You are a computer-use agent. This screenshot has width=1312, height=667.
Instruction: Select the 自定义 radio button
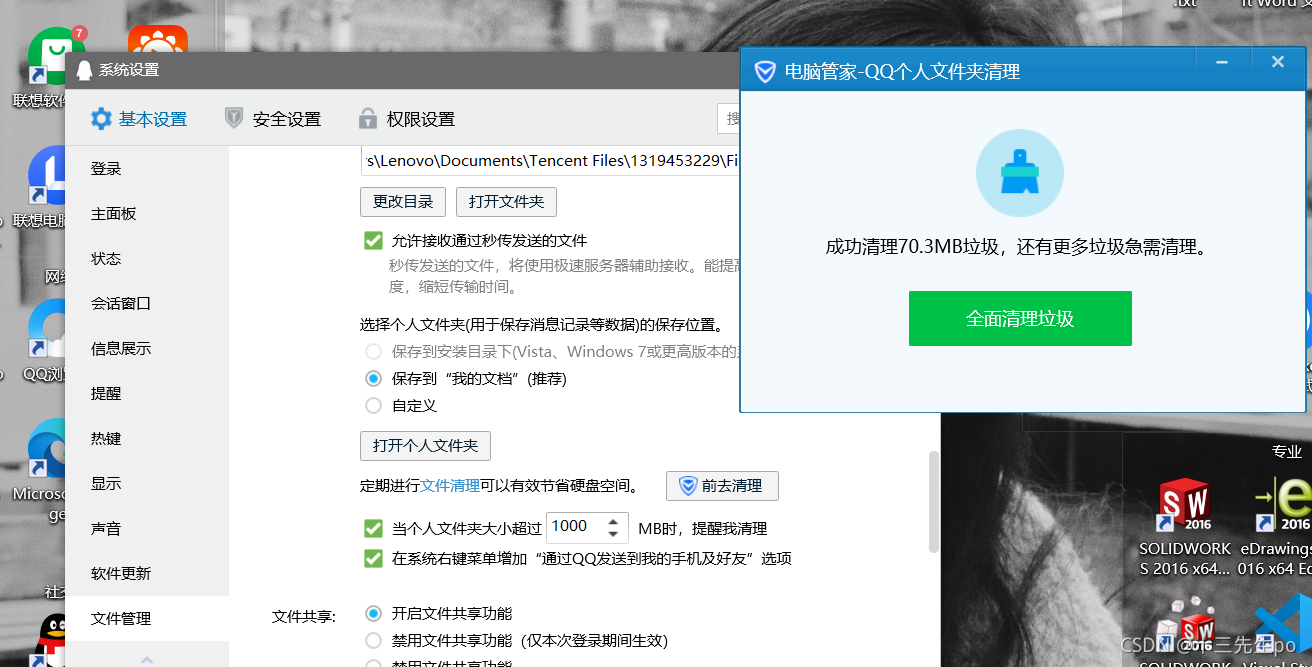tap(373, 406)
